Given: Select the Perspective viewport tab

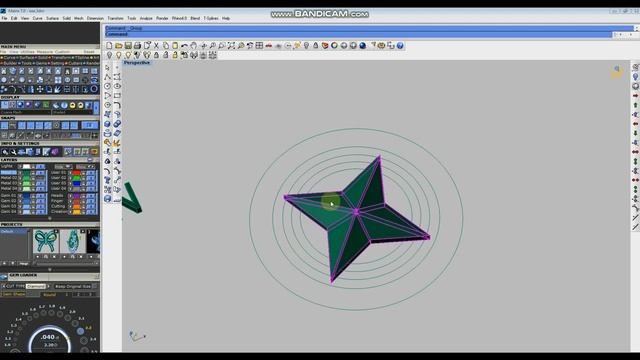Looking at the screenshot, I should pos(137,62).
